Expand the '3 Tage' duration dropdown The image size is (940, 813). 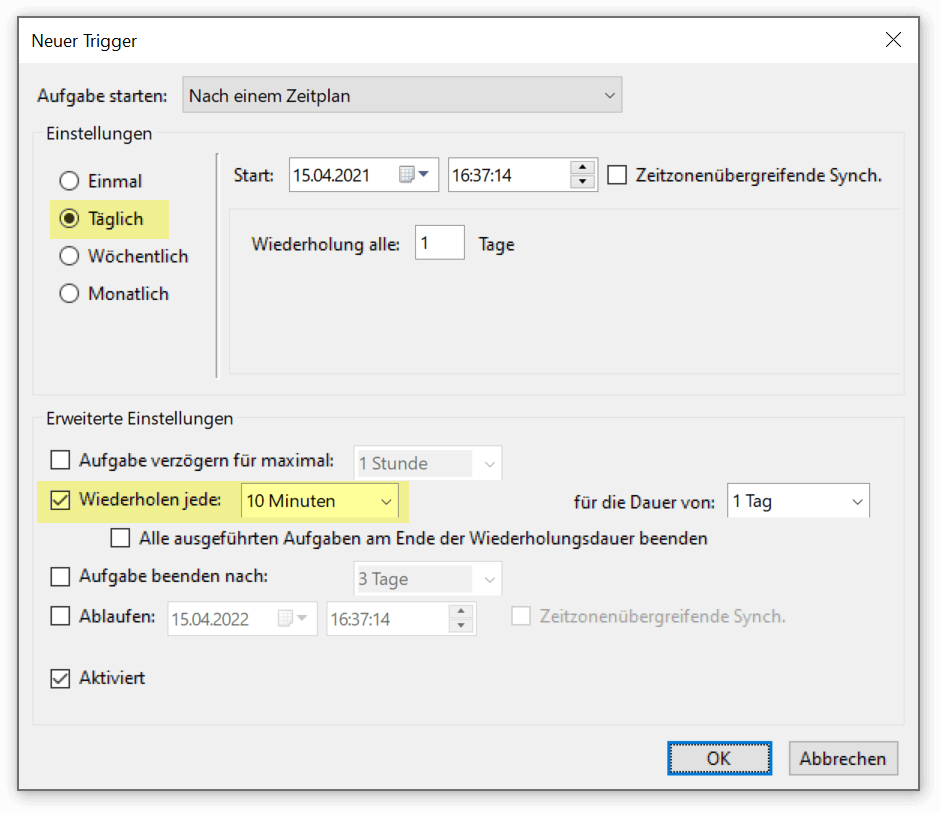pyautogui.click(x=489, y=578)
